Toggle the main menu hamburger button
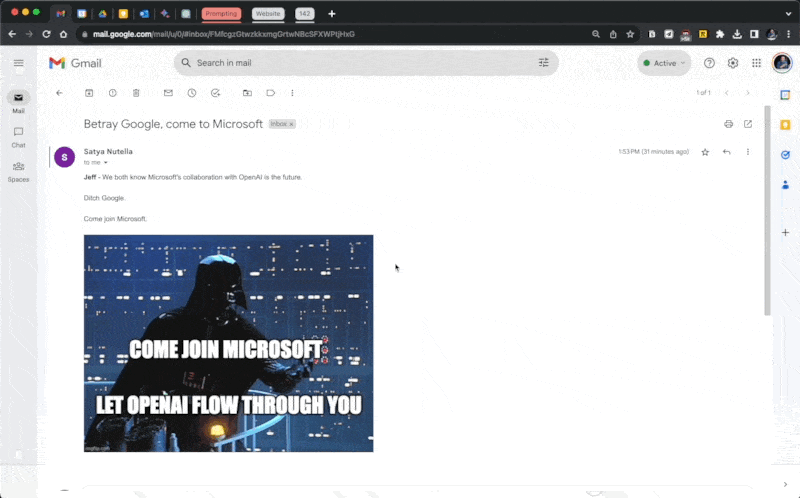 pyautogui.click(x=18, y=63)
